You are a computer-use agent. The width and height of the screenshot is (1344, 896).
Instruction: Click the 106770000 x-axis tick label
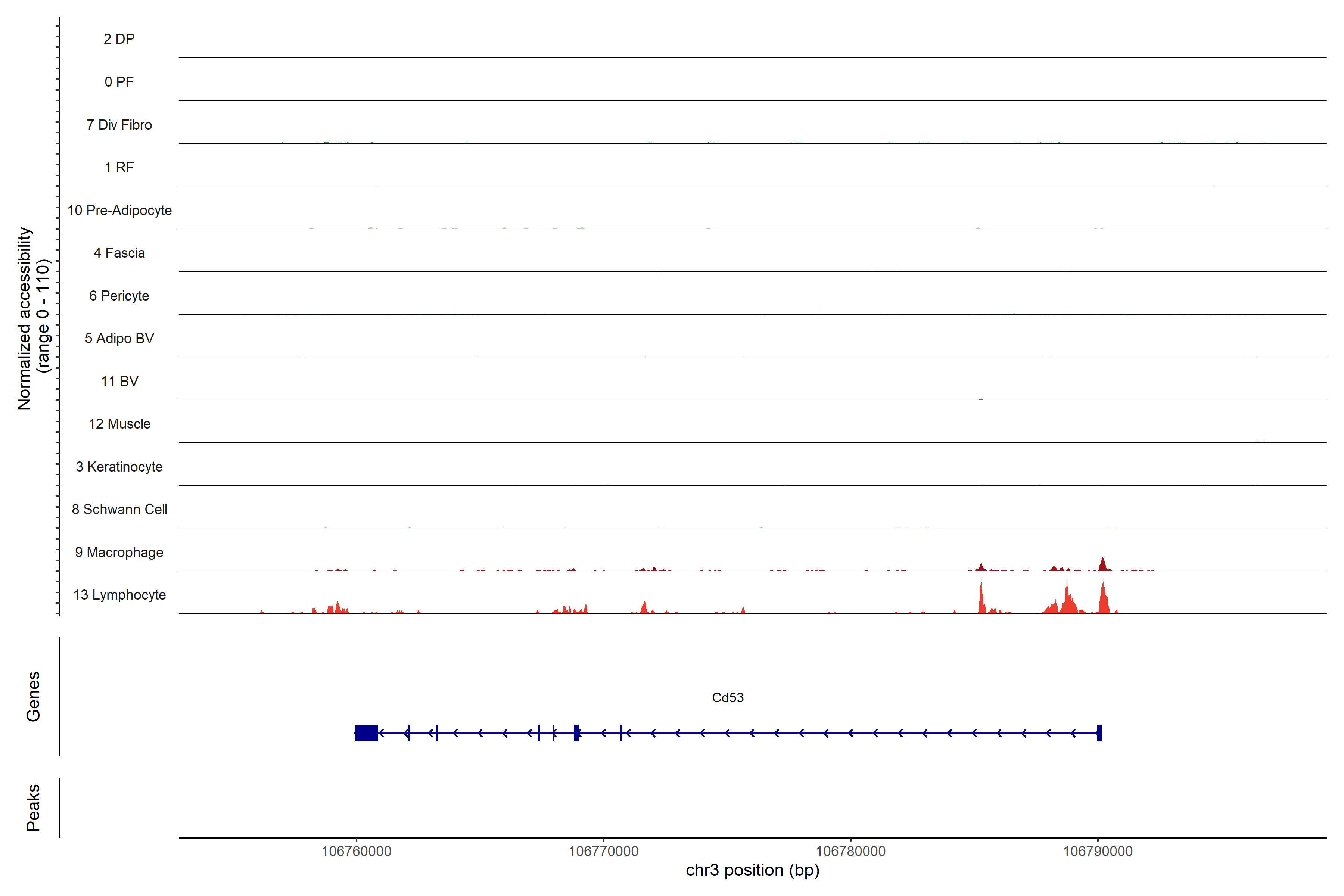pyautogui.click(x=603, y=851)
